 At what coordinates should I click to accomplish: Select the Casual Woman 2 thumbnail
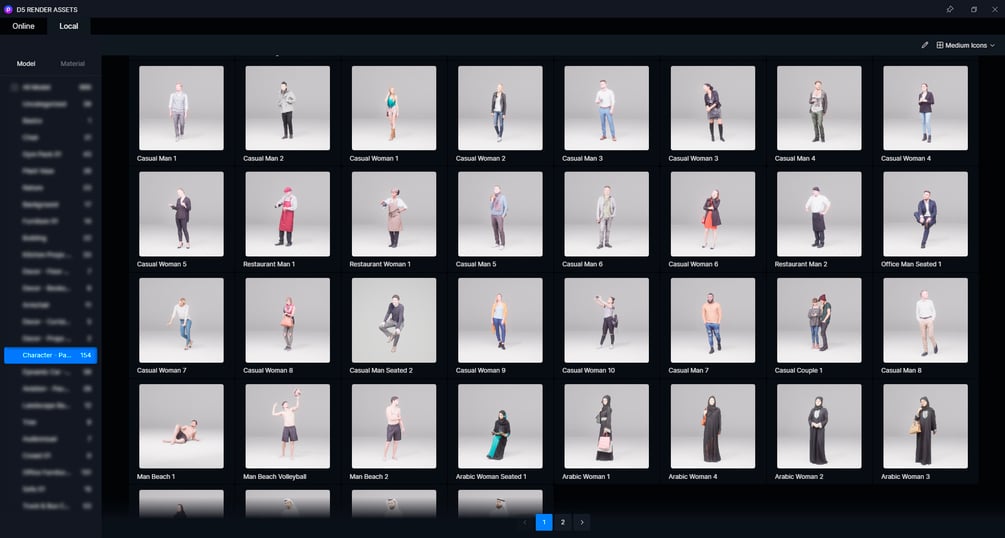(500, 108)
